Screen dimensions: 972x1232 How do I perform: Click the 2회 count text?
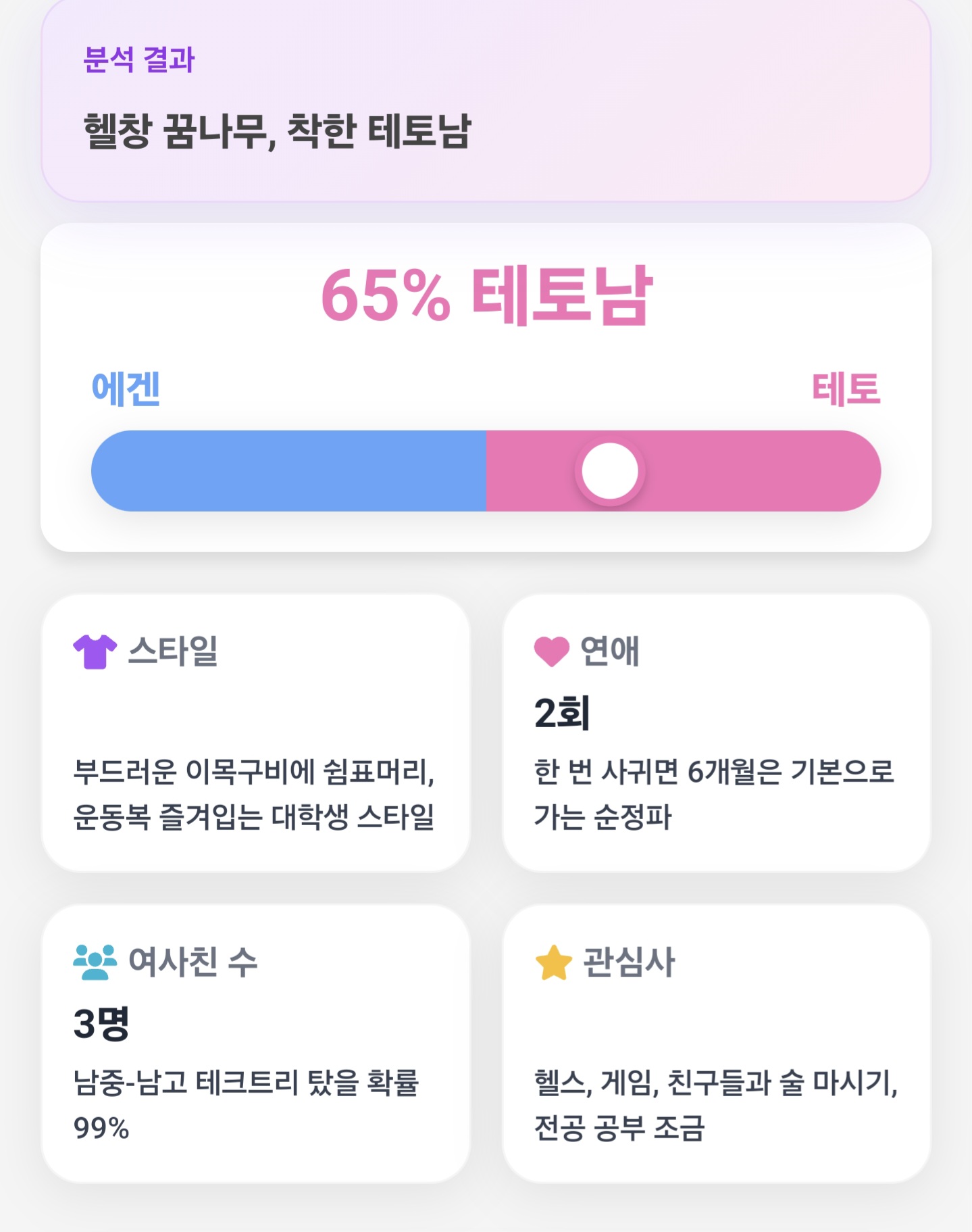tap(562, 713)
